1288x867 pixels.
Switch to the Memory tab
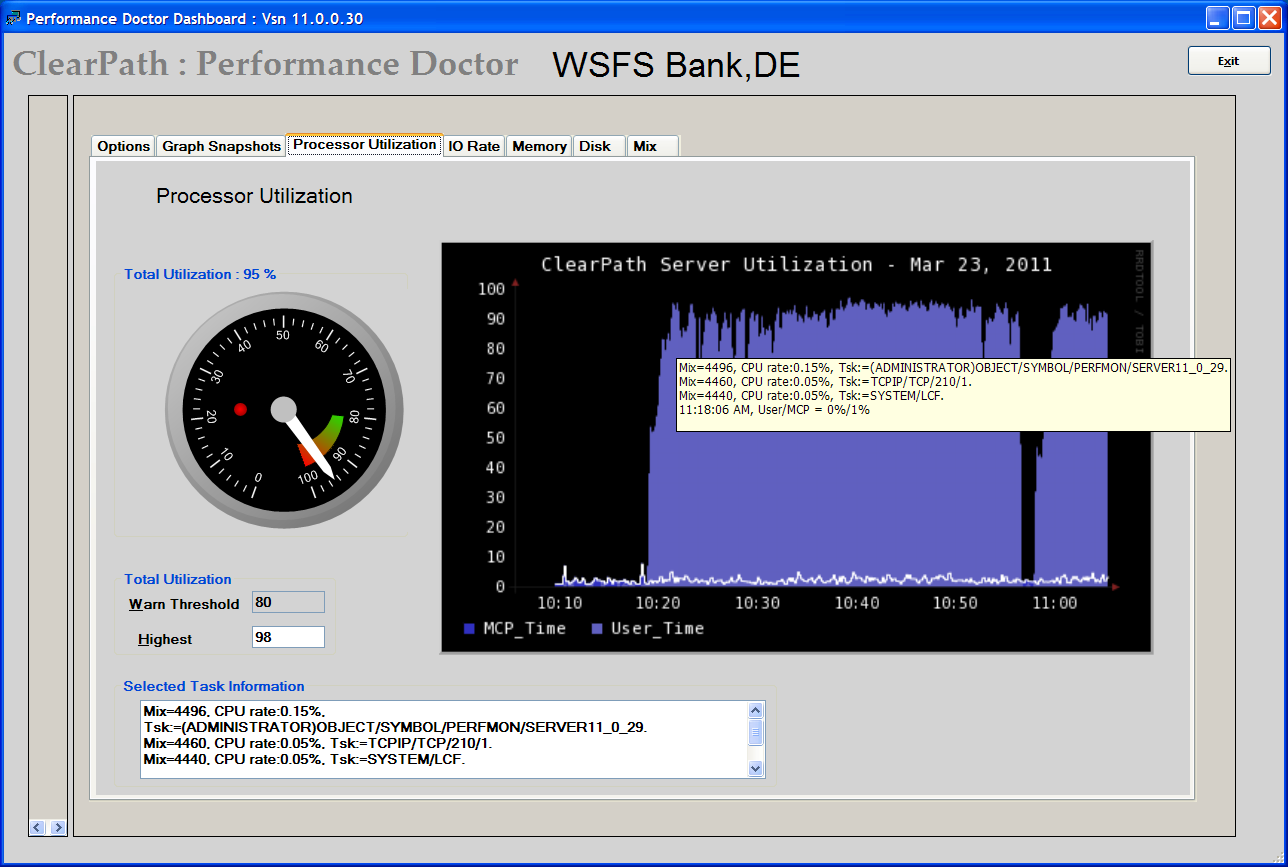click(539, 146)
